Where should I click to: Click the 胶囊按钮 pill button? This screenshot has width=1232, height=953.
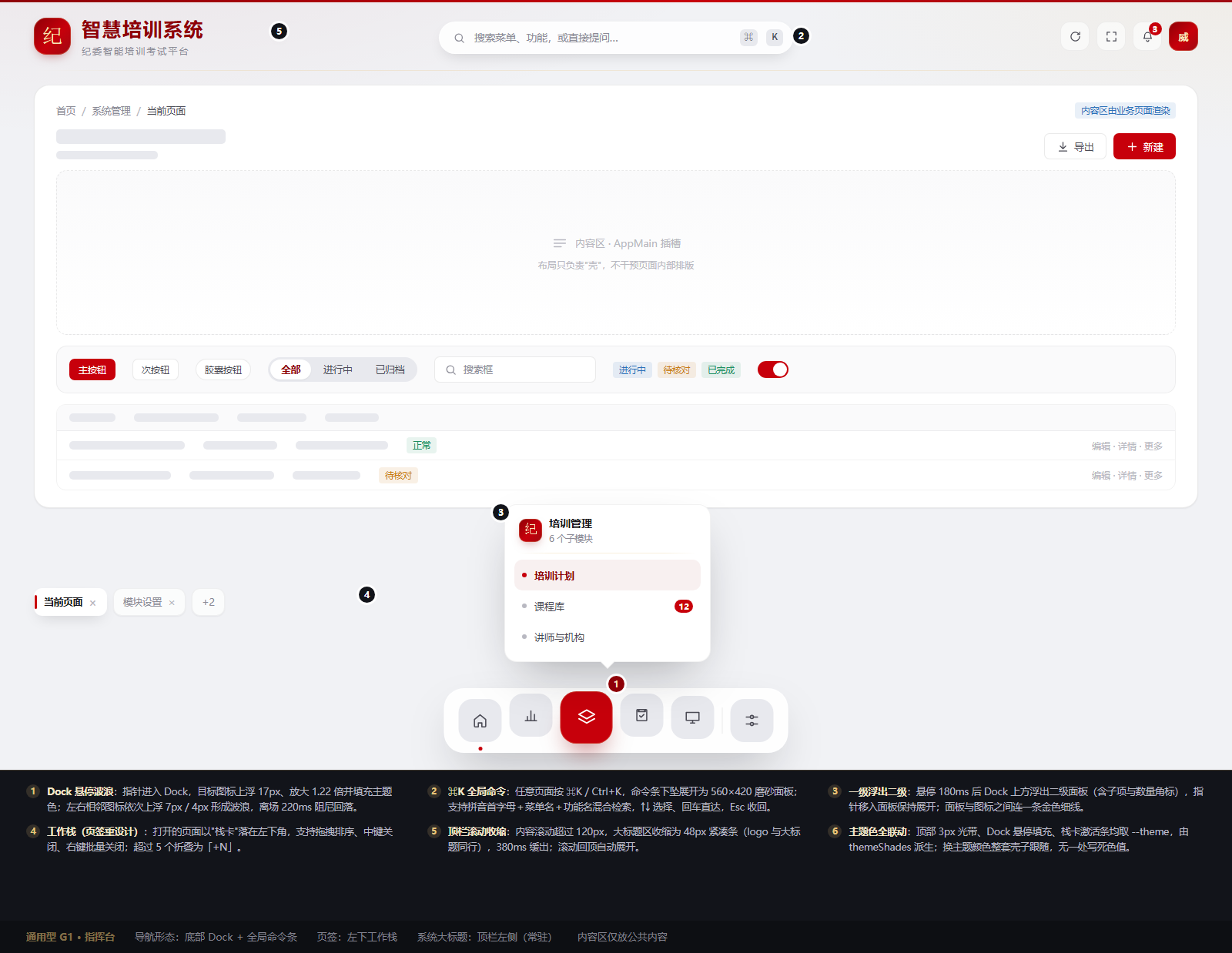coord(223,369)
